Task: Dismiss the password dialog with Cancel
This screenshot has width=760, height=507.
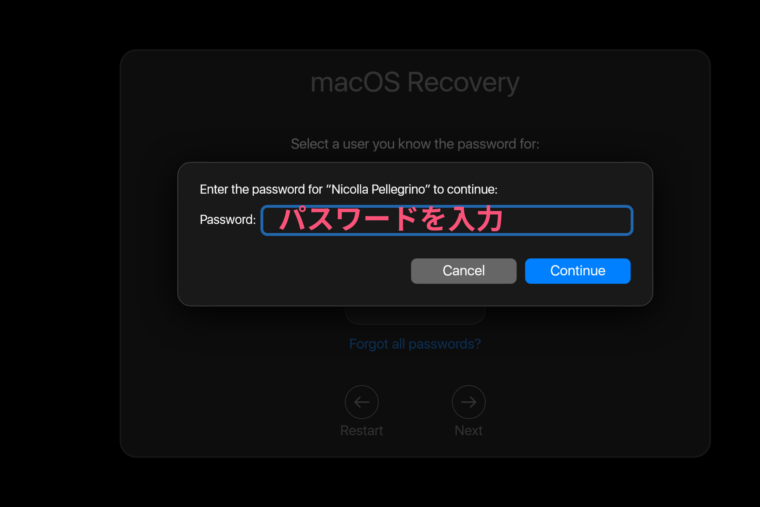Action: 463,270
